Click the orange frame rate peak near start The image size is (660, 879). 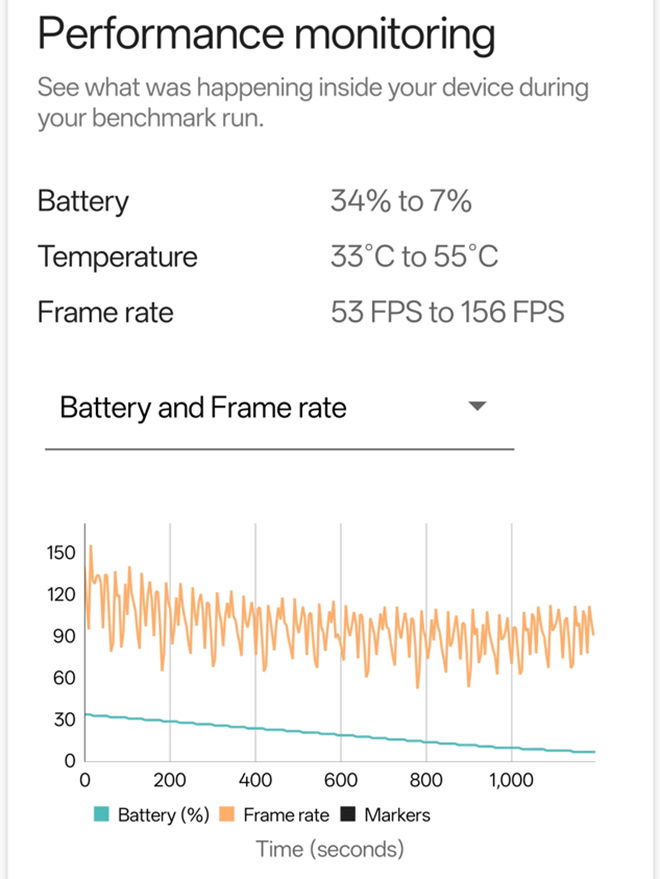[91, 547]
